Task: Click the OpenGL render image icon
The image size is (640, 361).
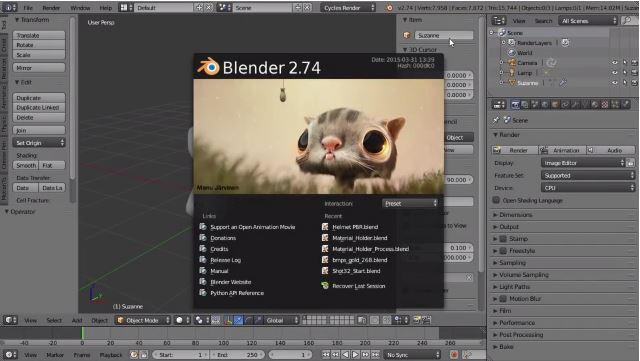Action: point(417,320)
